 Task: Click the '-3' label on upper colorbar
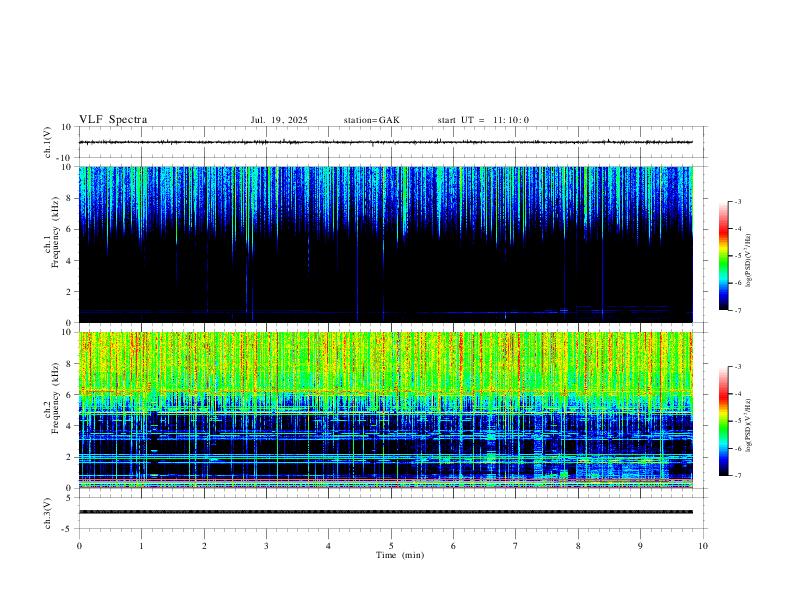tap(737, 201)
